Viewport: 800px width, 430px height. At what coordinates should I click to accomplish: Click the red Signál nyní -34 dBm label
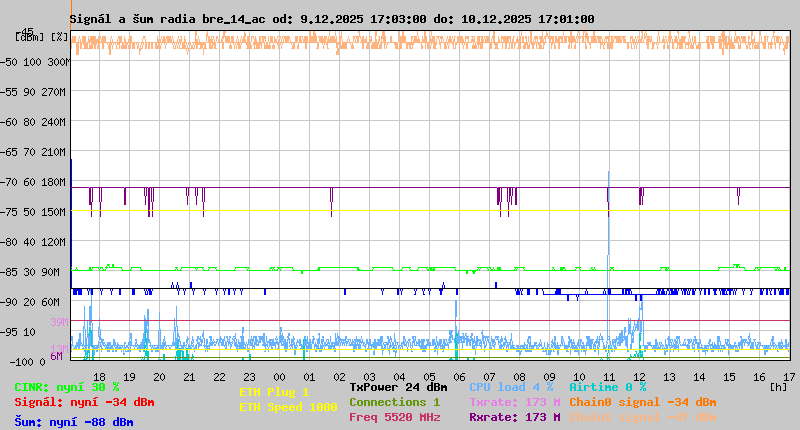click(84, 402)
